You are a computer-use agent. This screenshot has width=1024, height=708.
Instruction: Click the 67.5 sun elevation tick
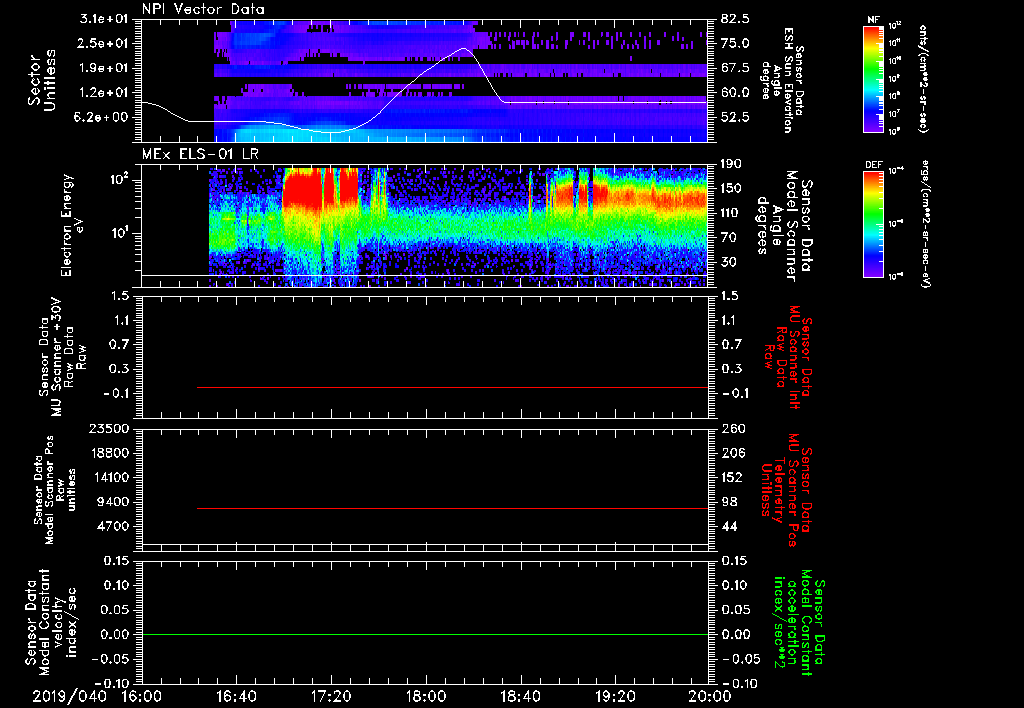tap(735, 68)
